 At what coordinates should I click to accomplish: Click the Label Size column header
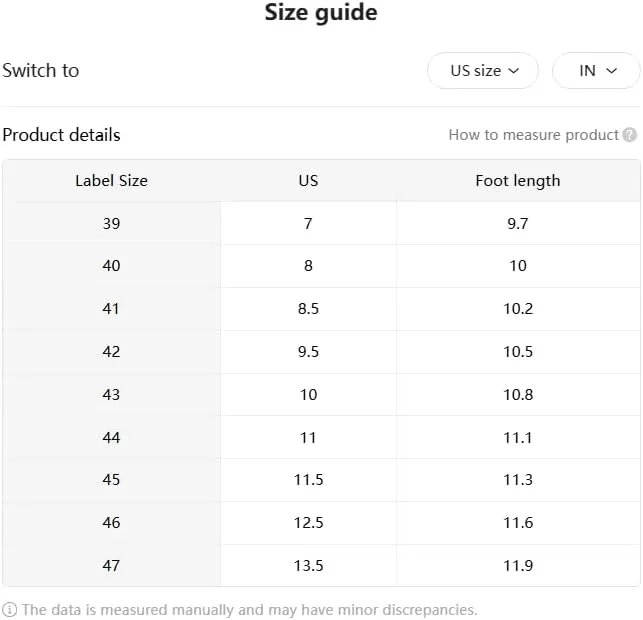[111, 181]
